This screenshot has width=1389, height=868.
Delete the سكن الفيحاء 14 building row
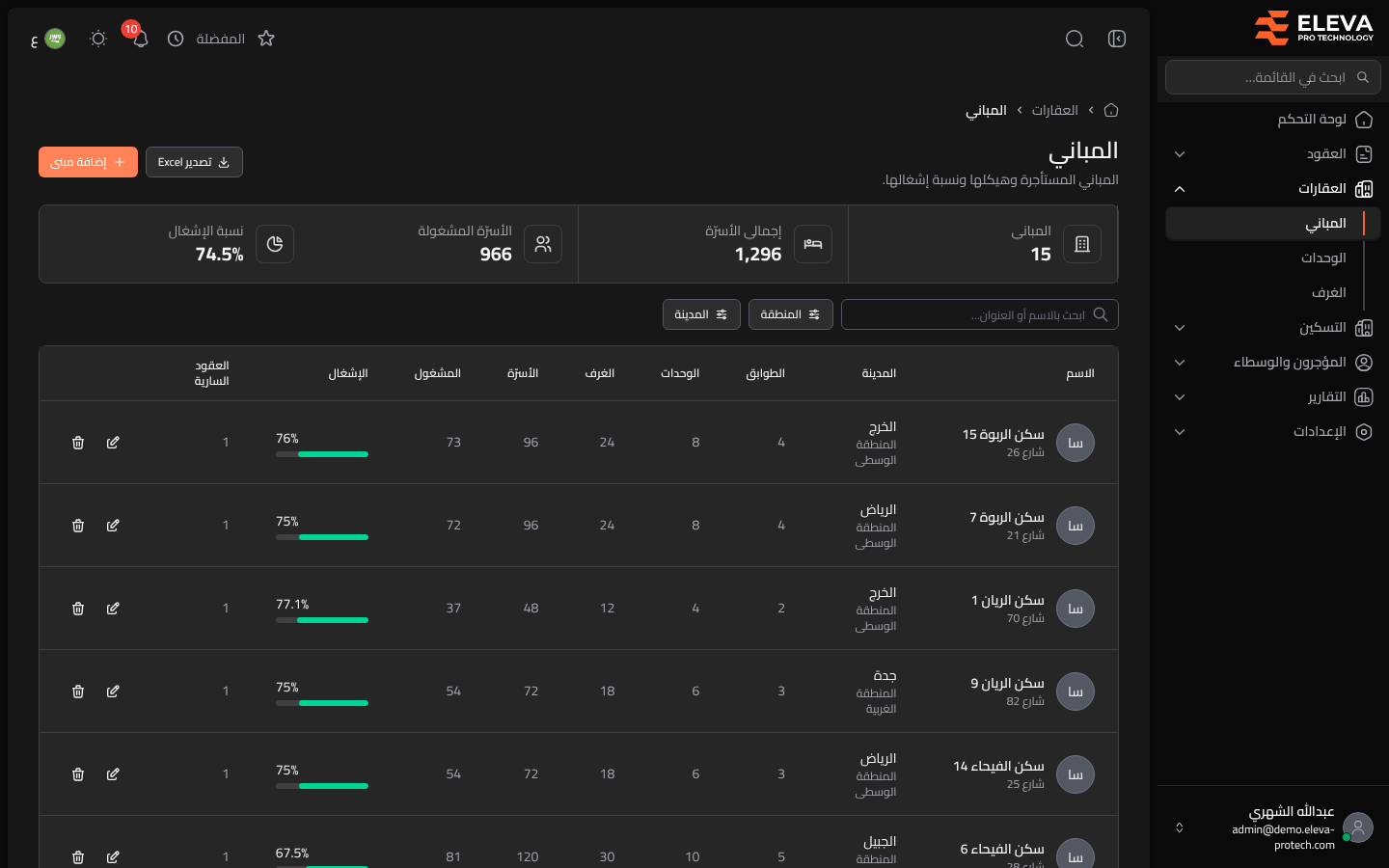[x=78, y=774]
